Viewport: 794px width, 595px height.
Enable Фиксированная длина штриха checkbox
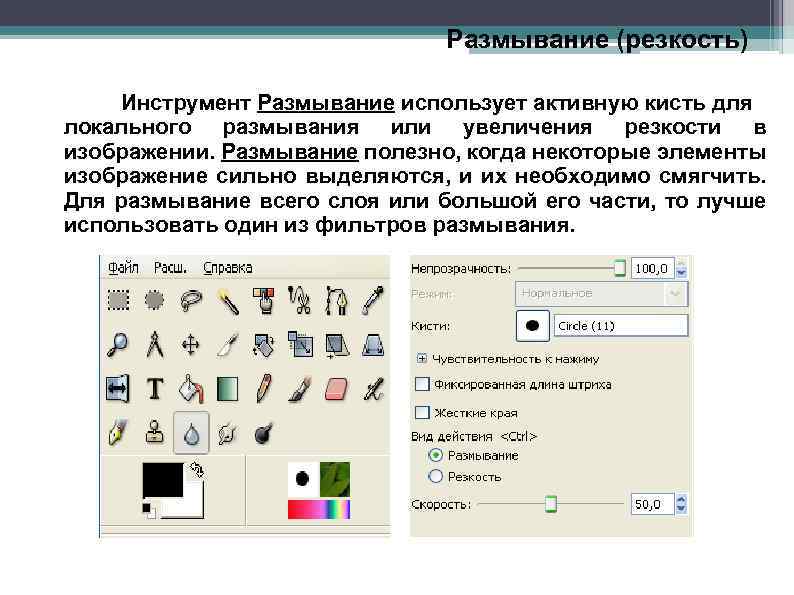[x=422, y=384]
